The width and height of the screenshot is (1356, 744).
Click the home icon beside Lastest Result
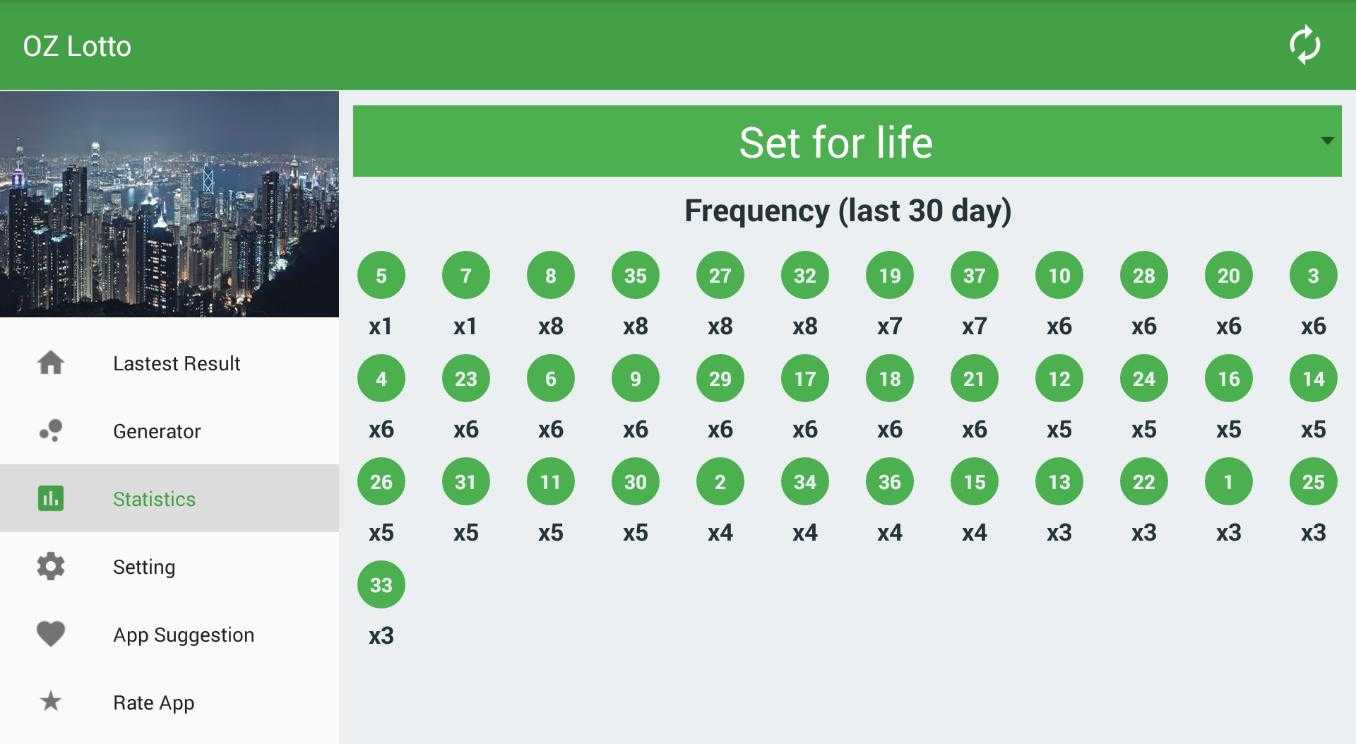pyautogui.click(x=51, y=363)
